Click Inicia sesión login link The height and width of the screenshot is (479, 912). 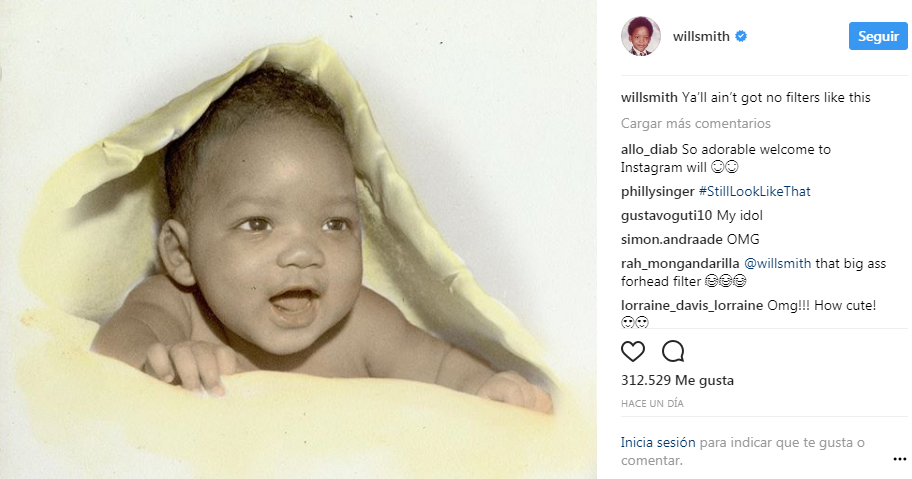(658, 442)
